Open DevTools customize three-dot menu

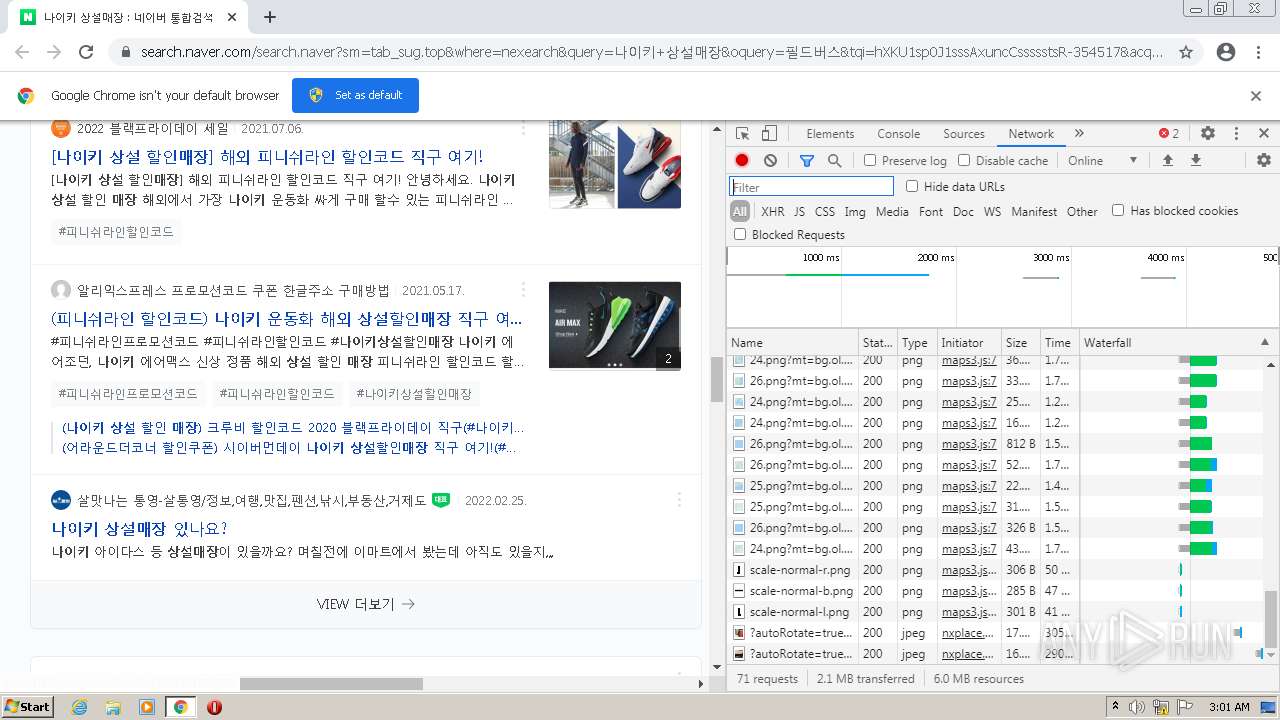1236,133
